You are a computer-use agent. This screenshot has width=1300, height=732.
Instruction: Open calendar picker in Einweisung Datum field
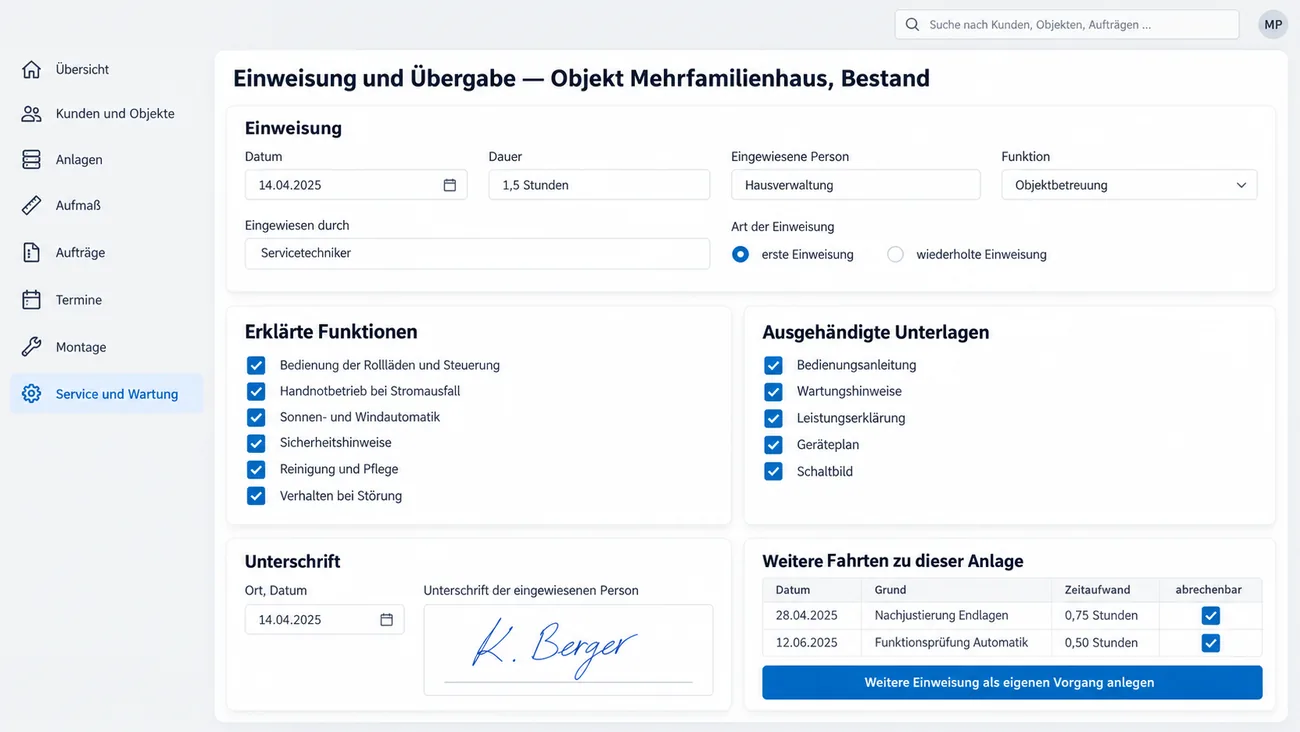point(450,185)
